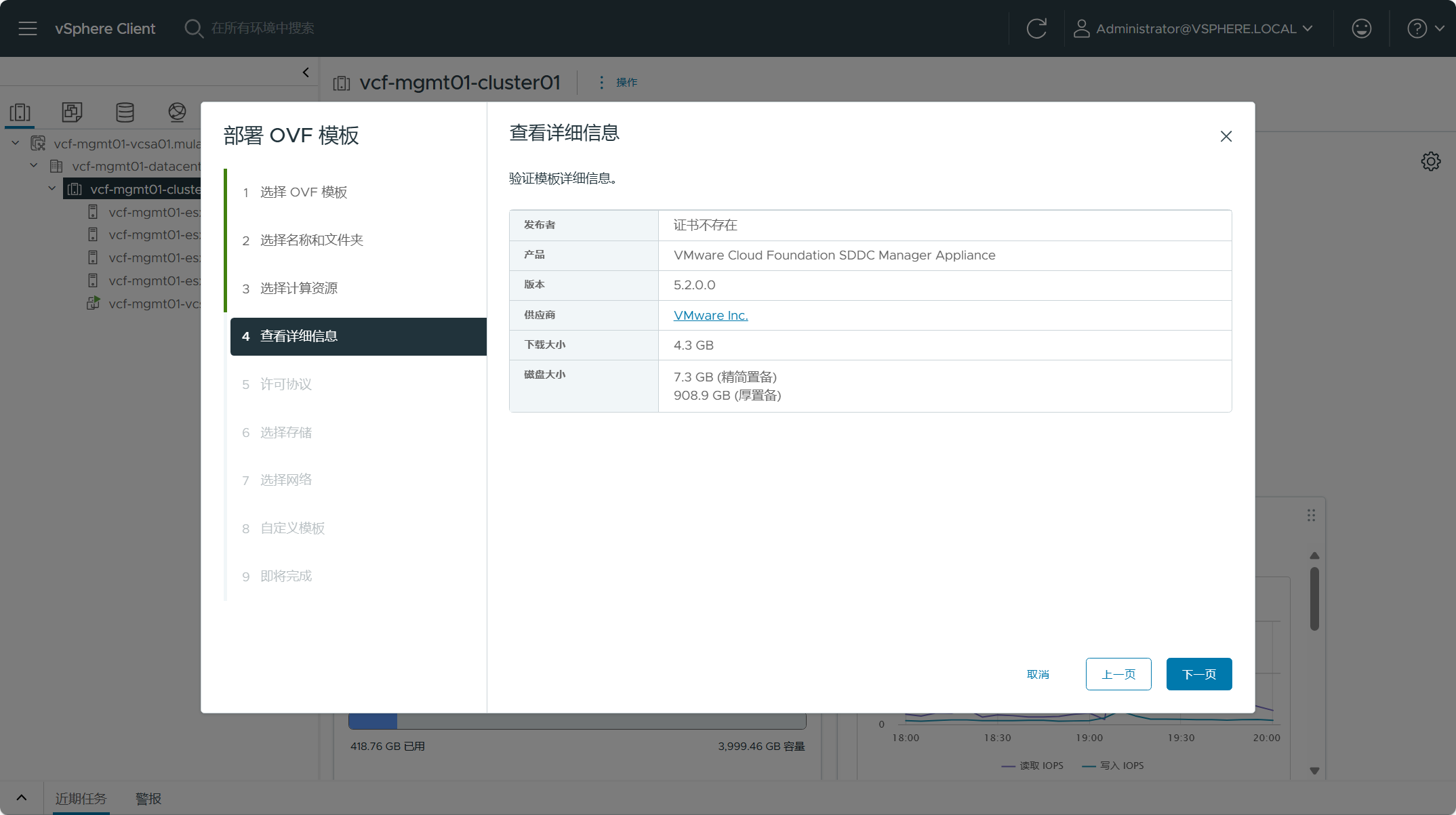Select the vCenter vcf-mgmt01-vcsa01 tree item

click(x=115, y=144)
